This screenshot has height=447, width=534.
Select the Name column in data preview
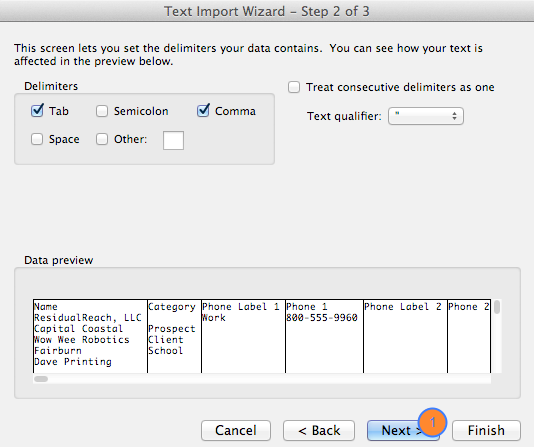90,336
